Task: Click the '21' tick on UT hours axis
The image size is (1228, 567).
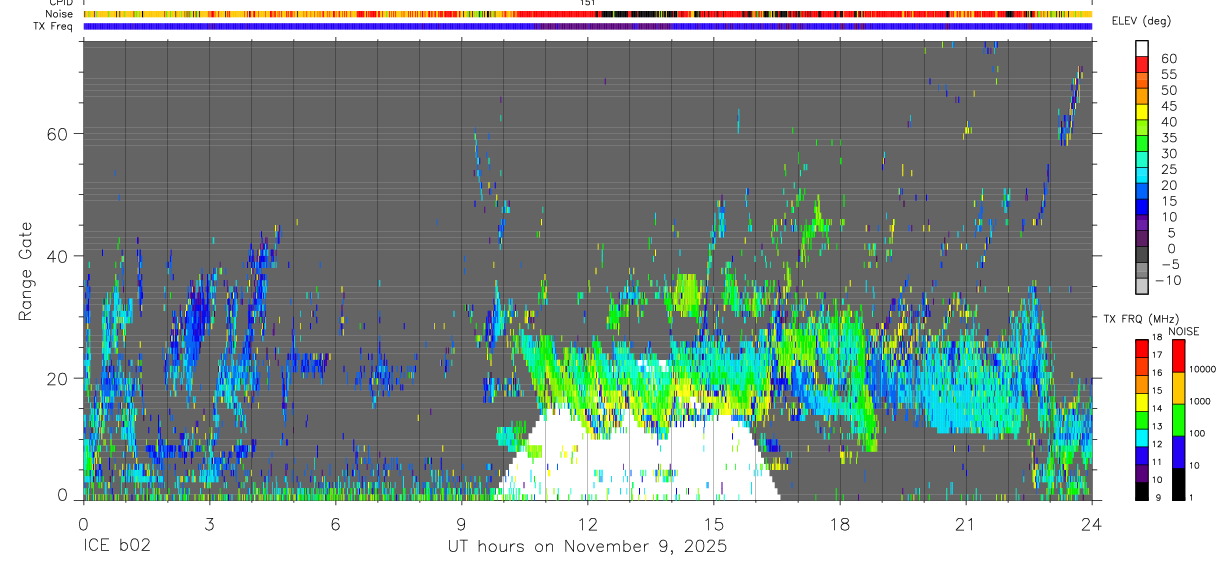Action: [x=965, y=524]
